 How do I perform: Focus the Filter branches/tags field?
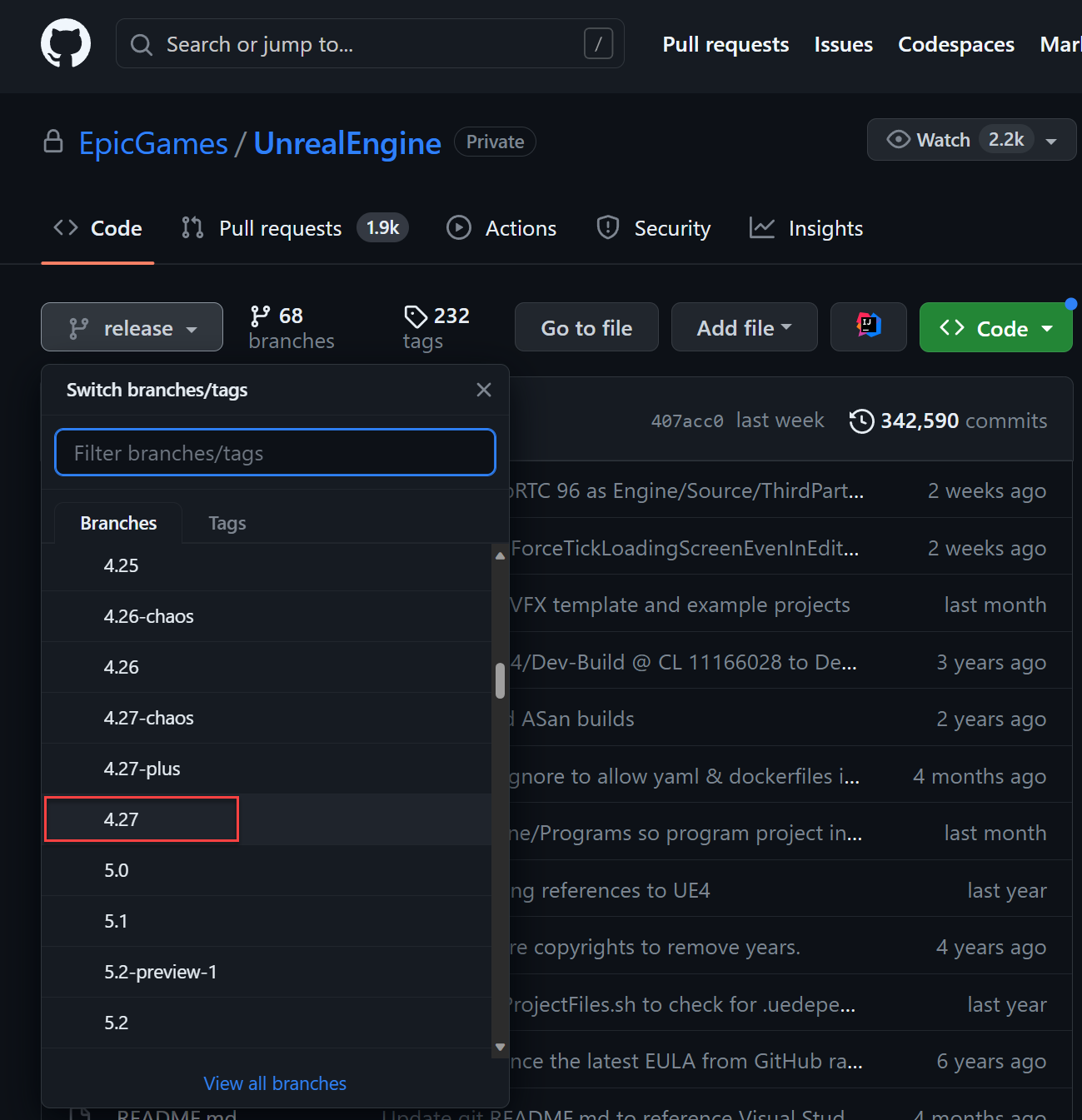(x=275, y=452)
